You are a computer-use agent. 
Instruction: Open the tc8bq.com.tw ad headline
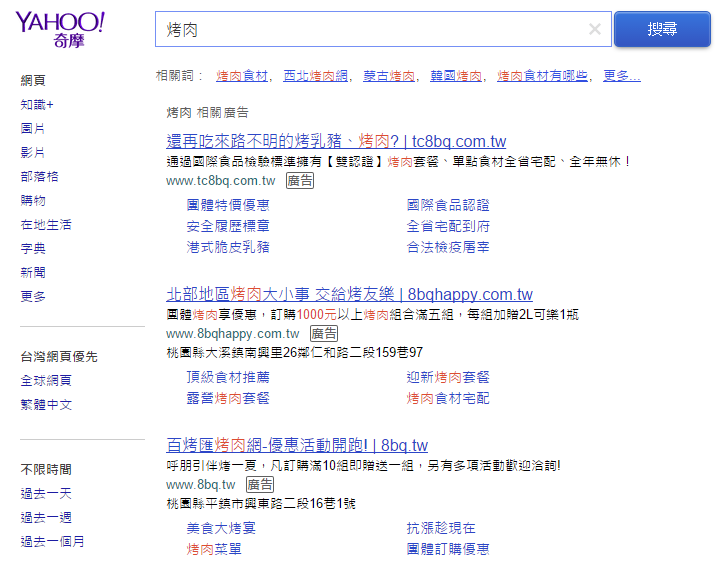[x=336, y=141]
